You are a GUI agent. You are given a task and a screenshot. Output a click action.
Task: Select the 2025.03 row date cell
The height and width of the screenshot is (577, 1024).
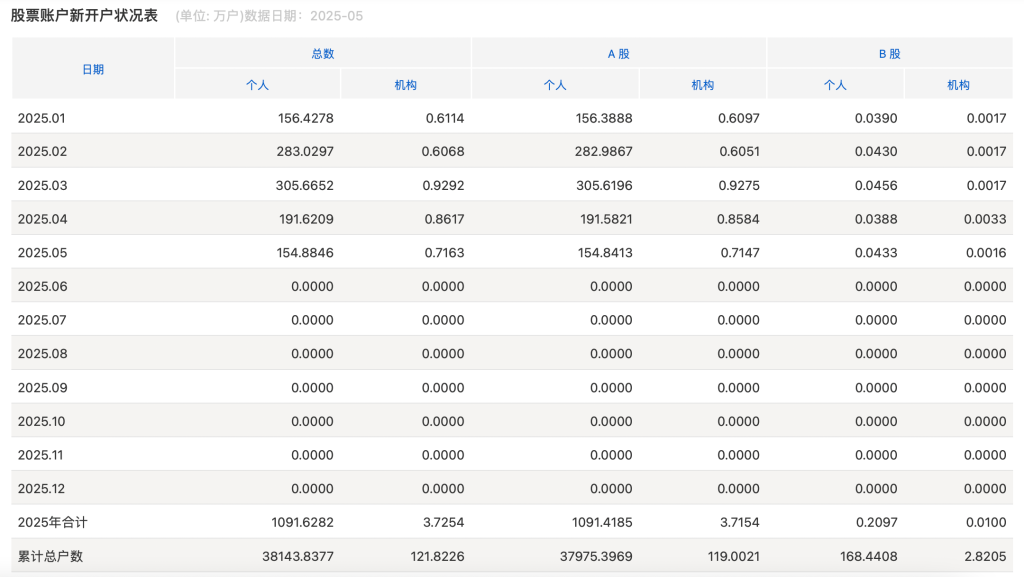(41, 185)
